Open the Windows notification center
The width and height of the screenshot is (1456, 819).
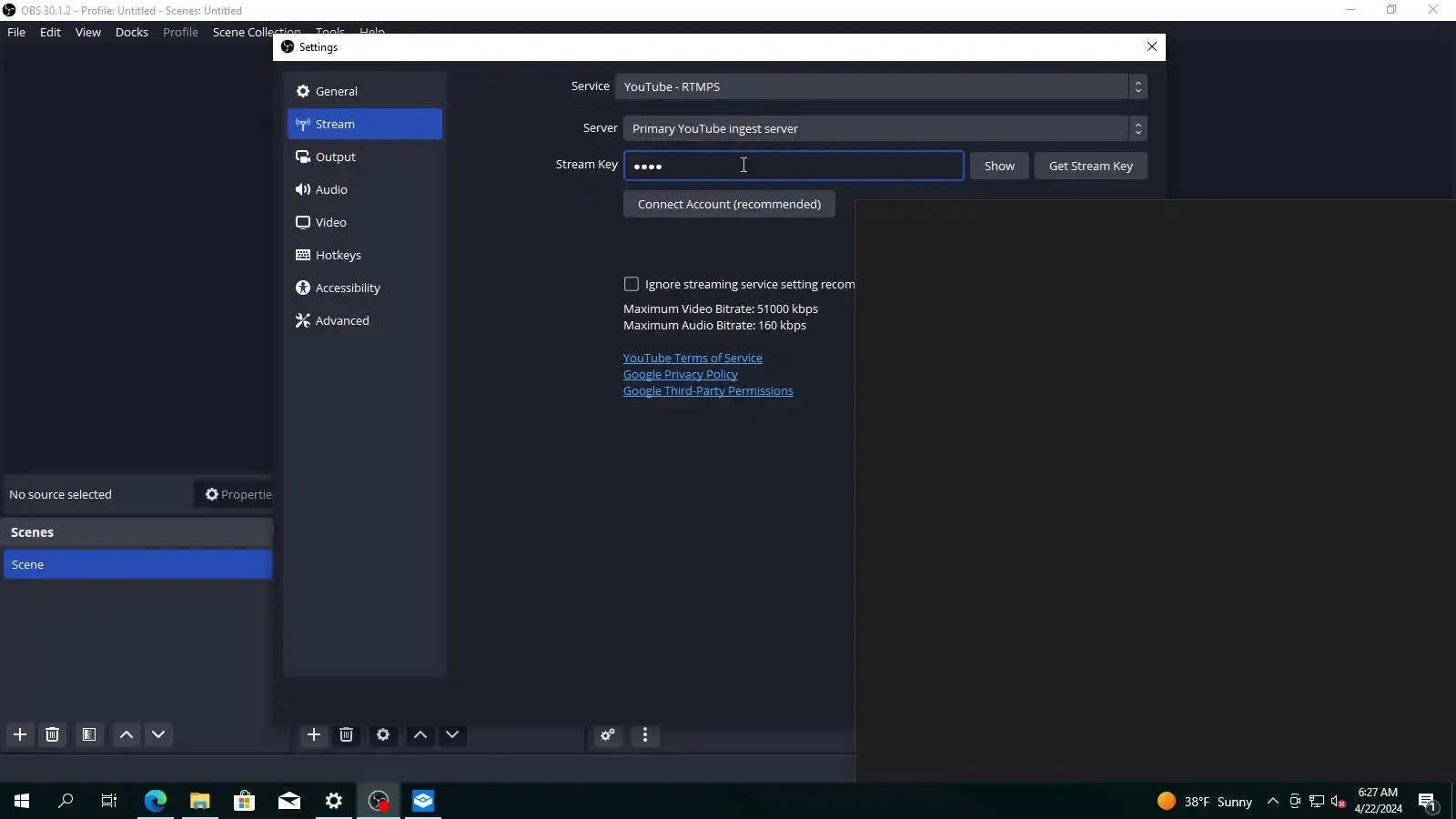click(1427, 801)
